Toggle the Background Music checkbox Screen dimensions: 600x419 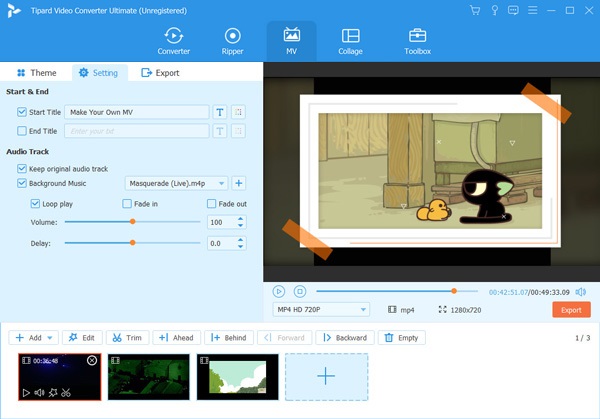22,183
